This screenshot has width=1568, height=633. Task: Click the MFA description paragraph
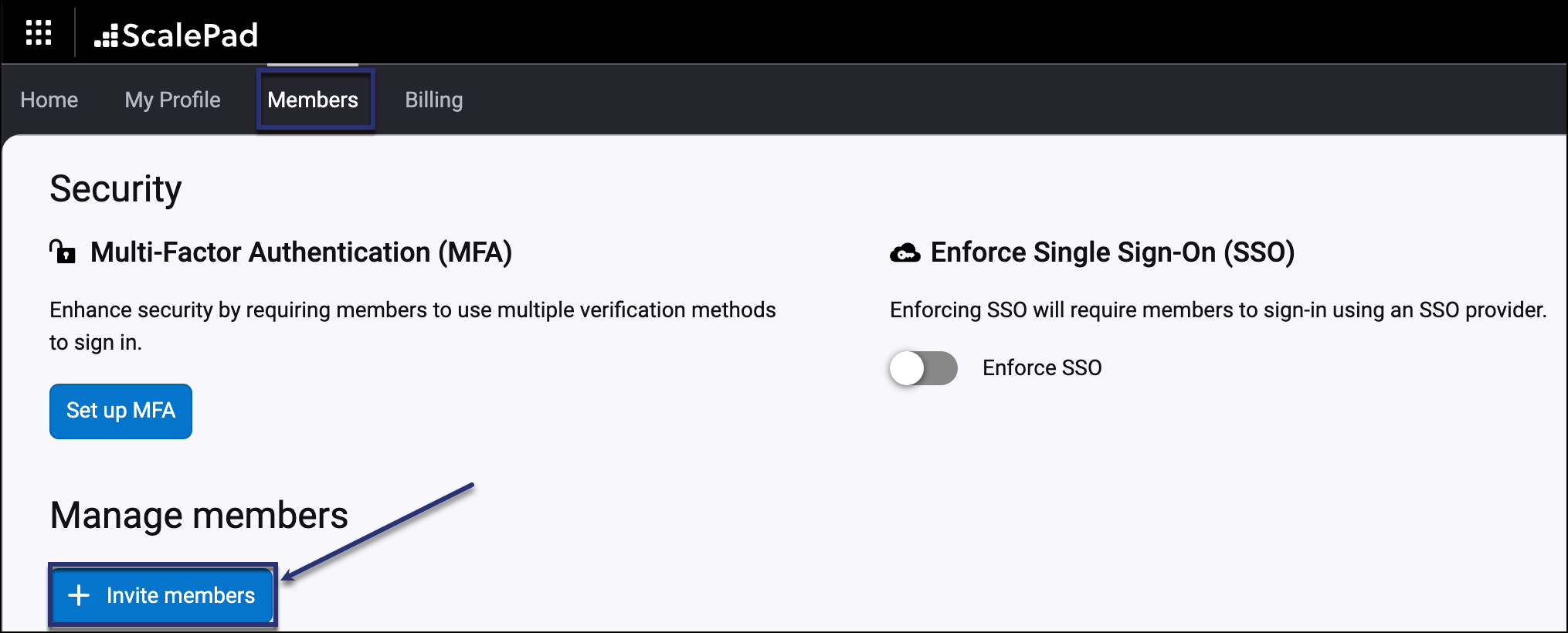coord(413,326)
